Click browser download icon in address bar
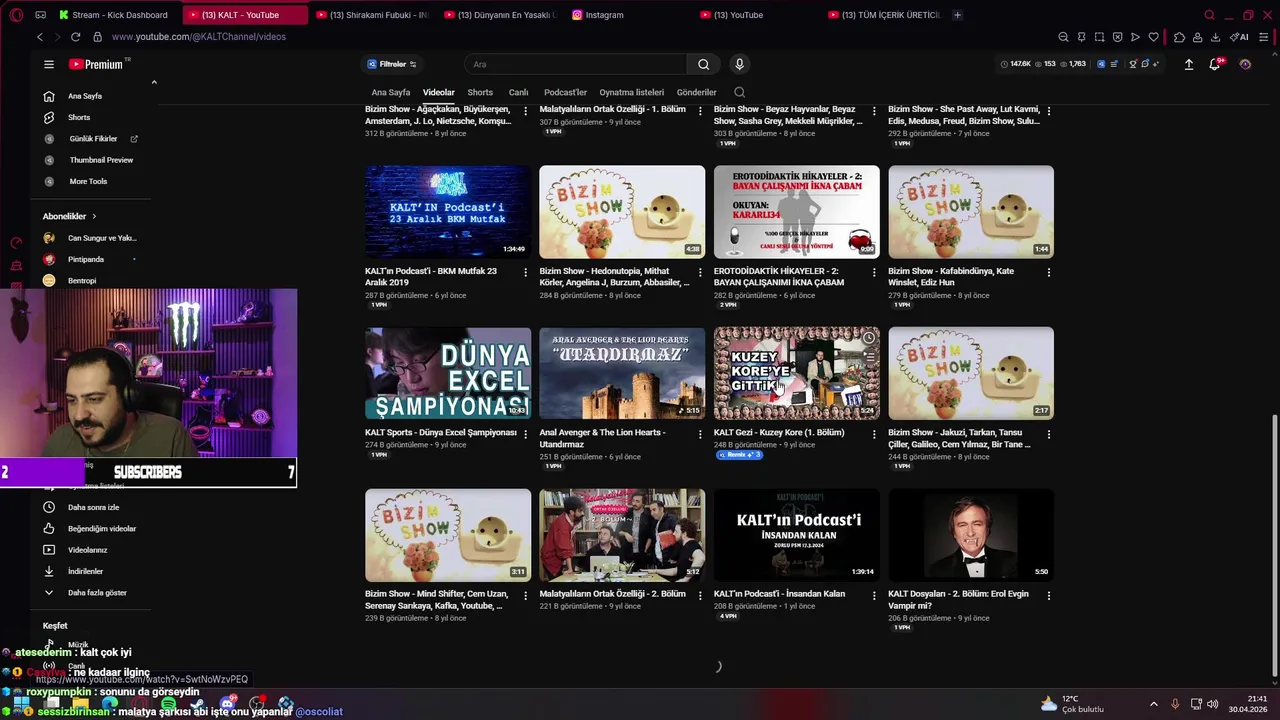The height and width of the screenshot is (720, 1280). click(x=1215, y=37)
